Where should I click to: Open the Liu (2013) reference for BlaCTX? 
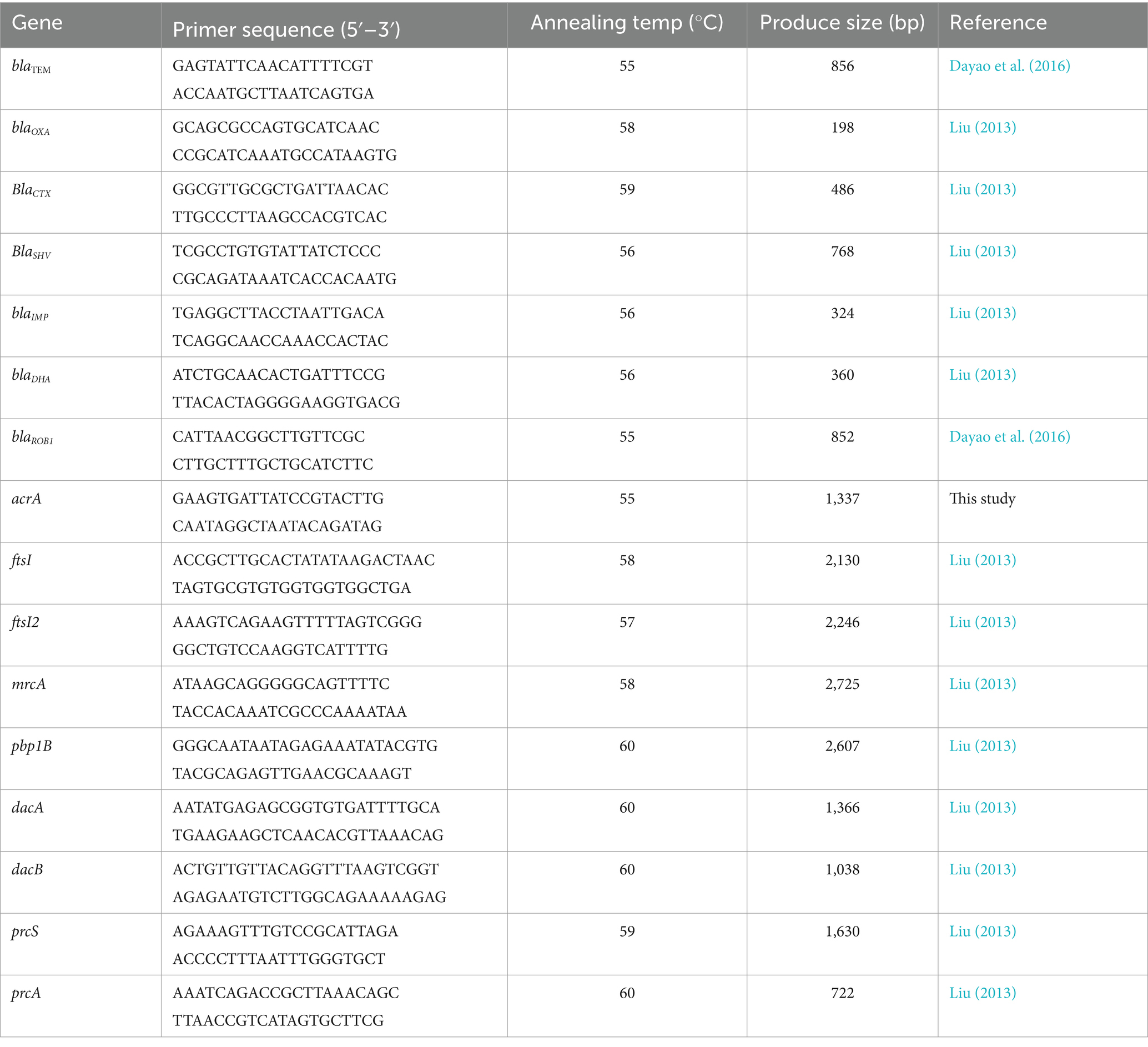982,190
